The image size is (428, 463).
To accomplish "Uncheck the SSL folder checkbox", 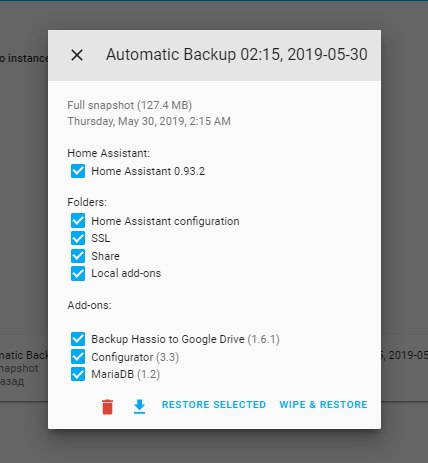I will coord(78,238).
